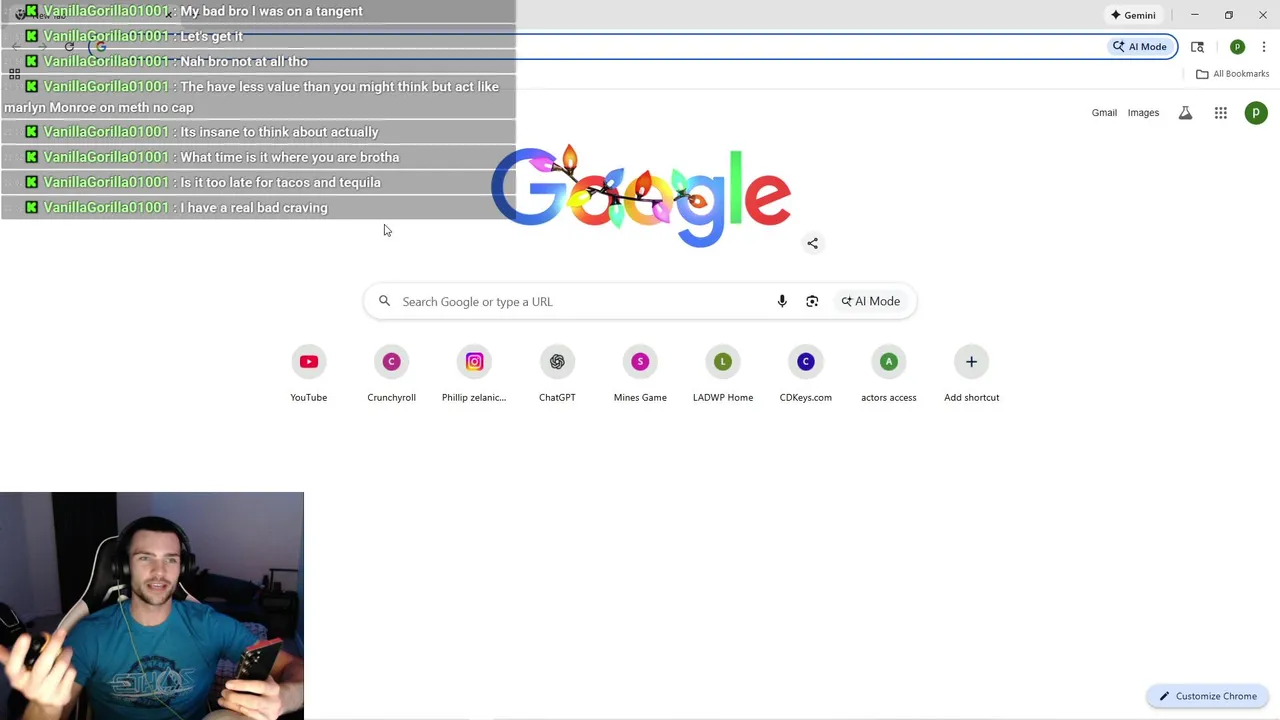Click the magnifier icon in search box
This screenshot has height=720, width=1280.
pyautogui.click(x=384, y=301)
